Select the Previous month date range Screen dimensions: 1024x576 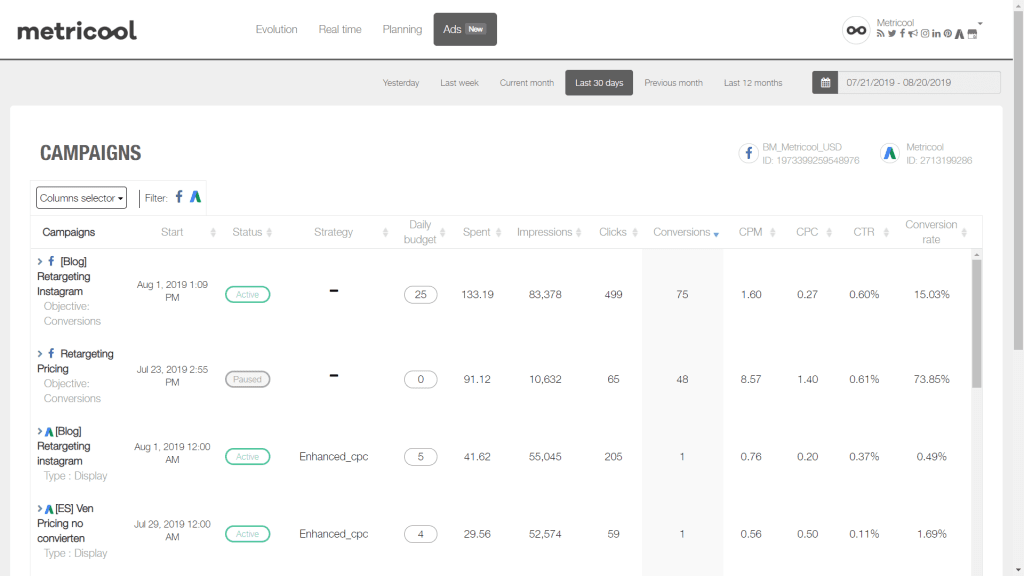673,83
